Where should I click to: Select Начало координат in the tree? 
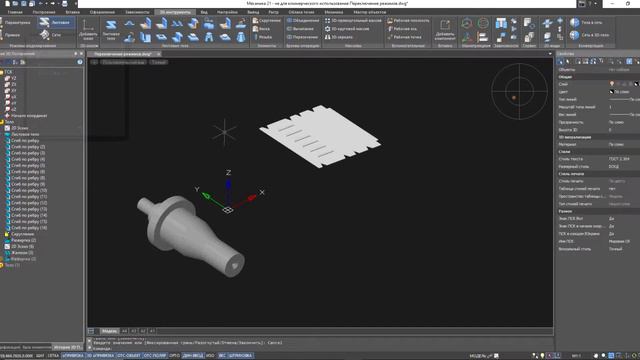click(29, 116)
